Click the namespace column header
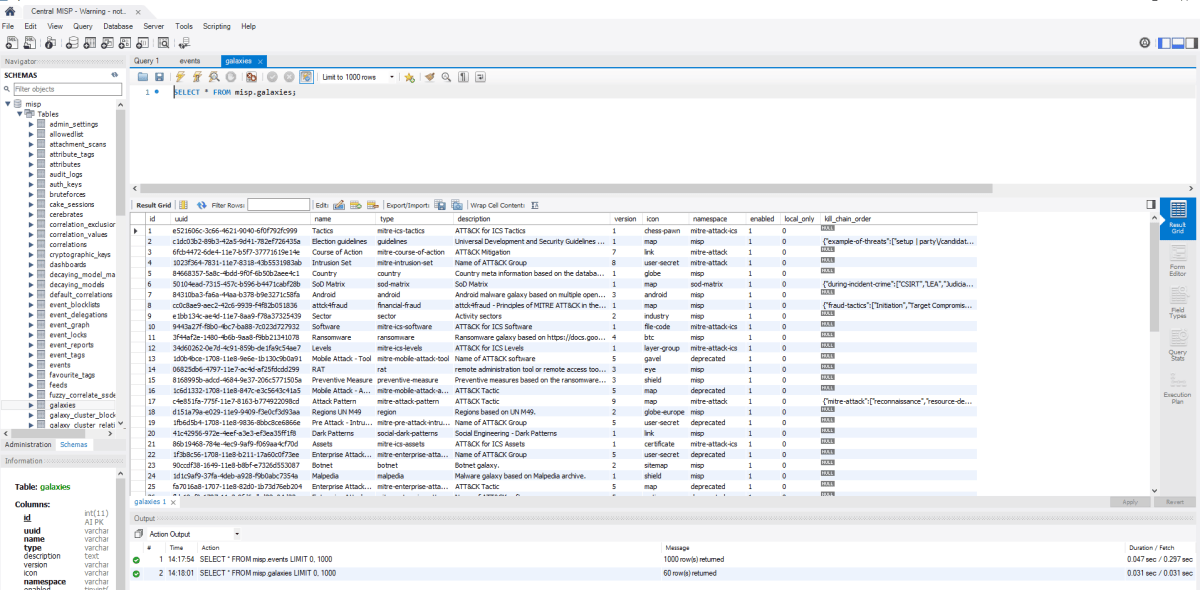Viewport: 1200px width, 590px height. (717, 218)
